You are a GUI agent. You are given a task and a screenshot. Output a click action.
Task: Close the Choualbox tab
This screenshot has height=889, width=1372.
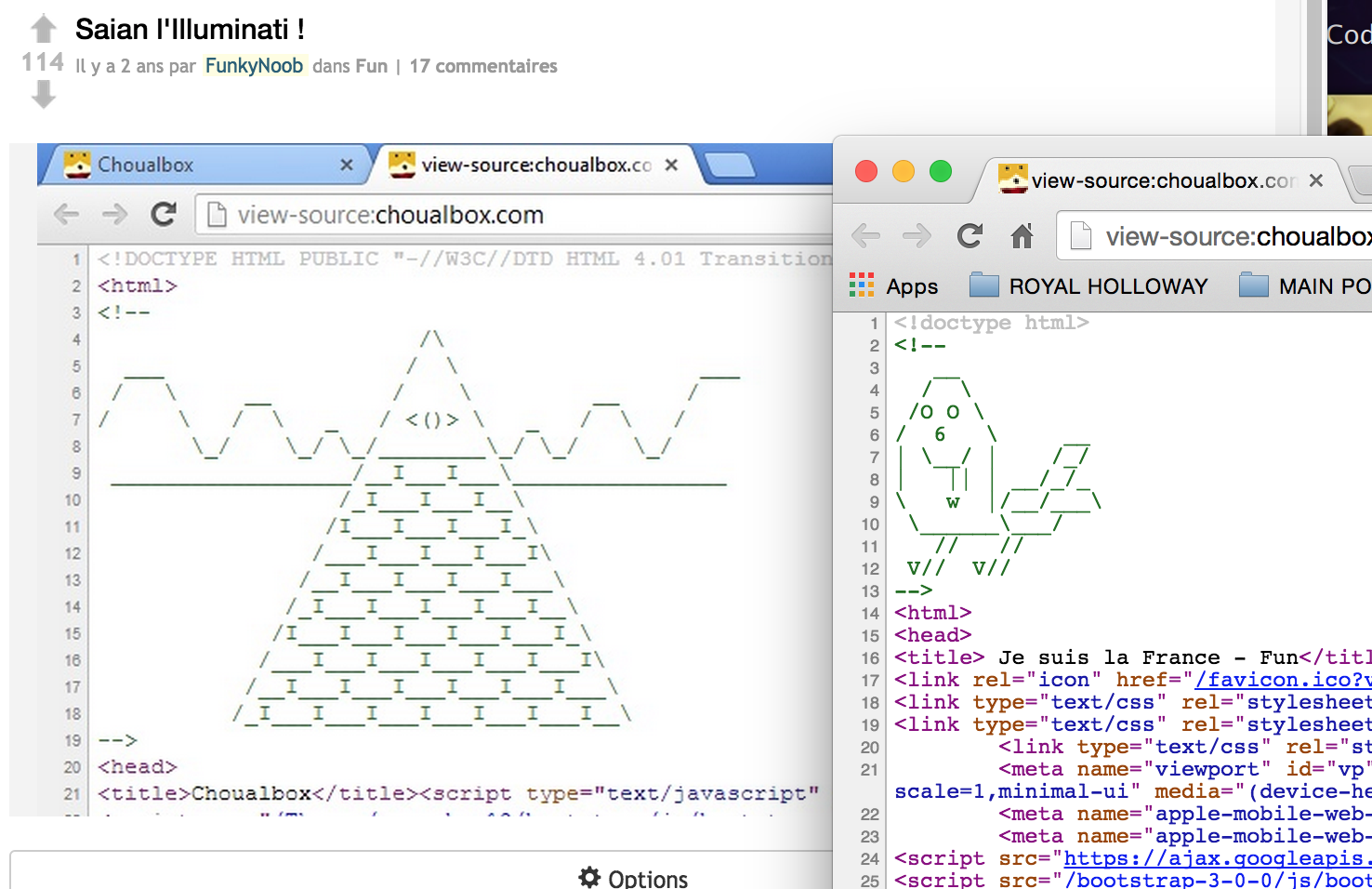tap(347, 165)
